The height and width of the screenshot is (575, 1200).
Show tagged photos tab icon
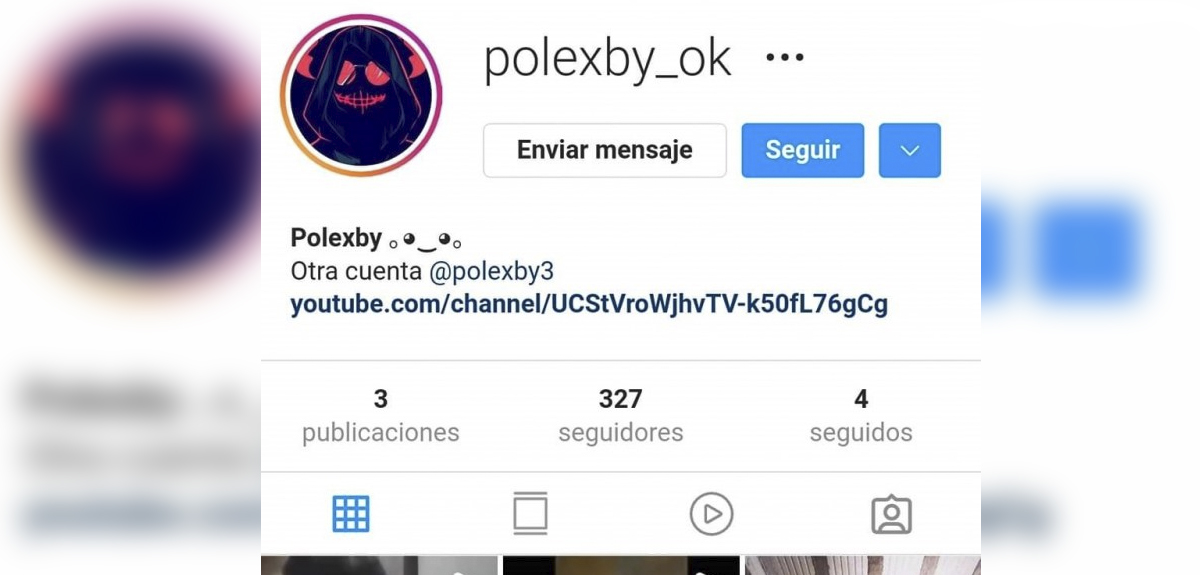pos(891,514)
